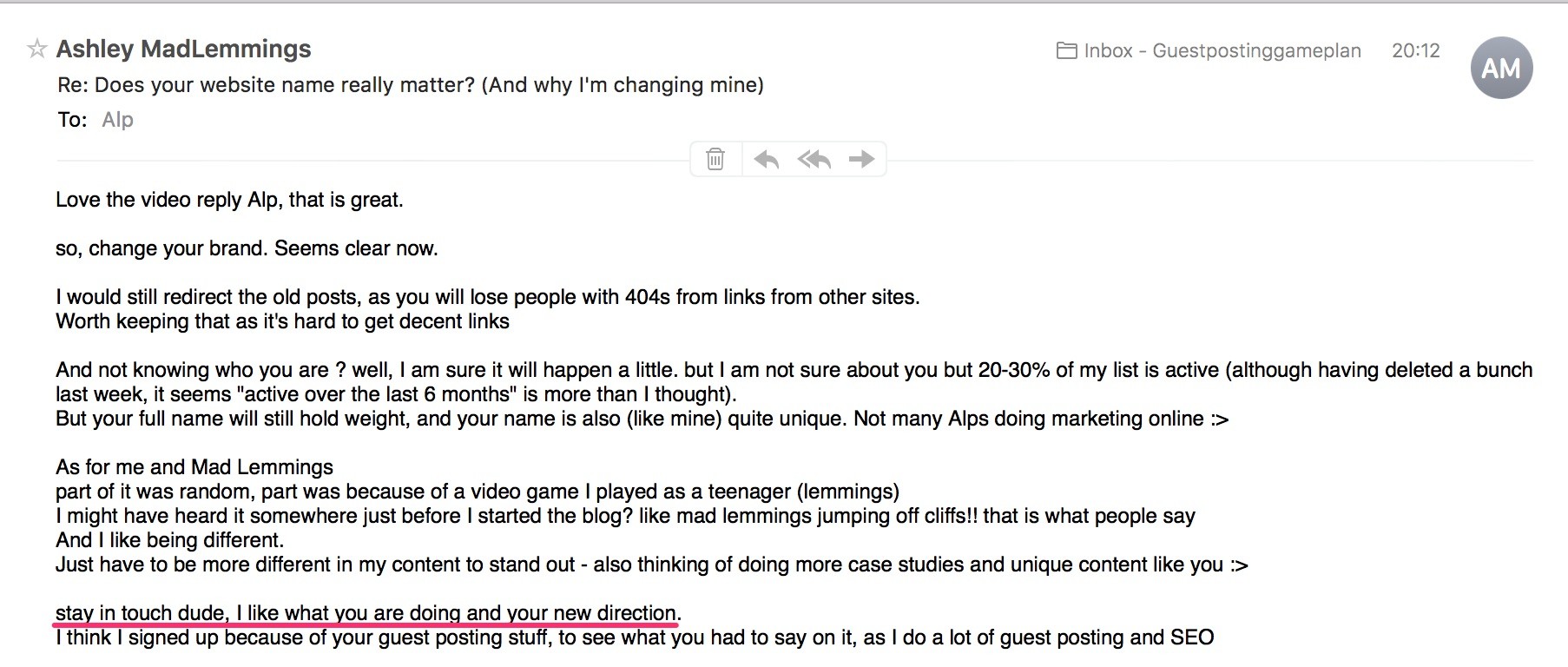Reply to sender with single arrow icon
This screenshot has height=667, width=1568.
(766, 159)
